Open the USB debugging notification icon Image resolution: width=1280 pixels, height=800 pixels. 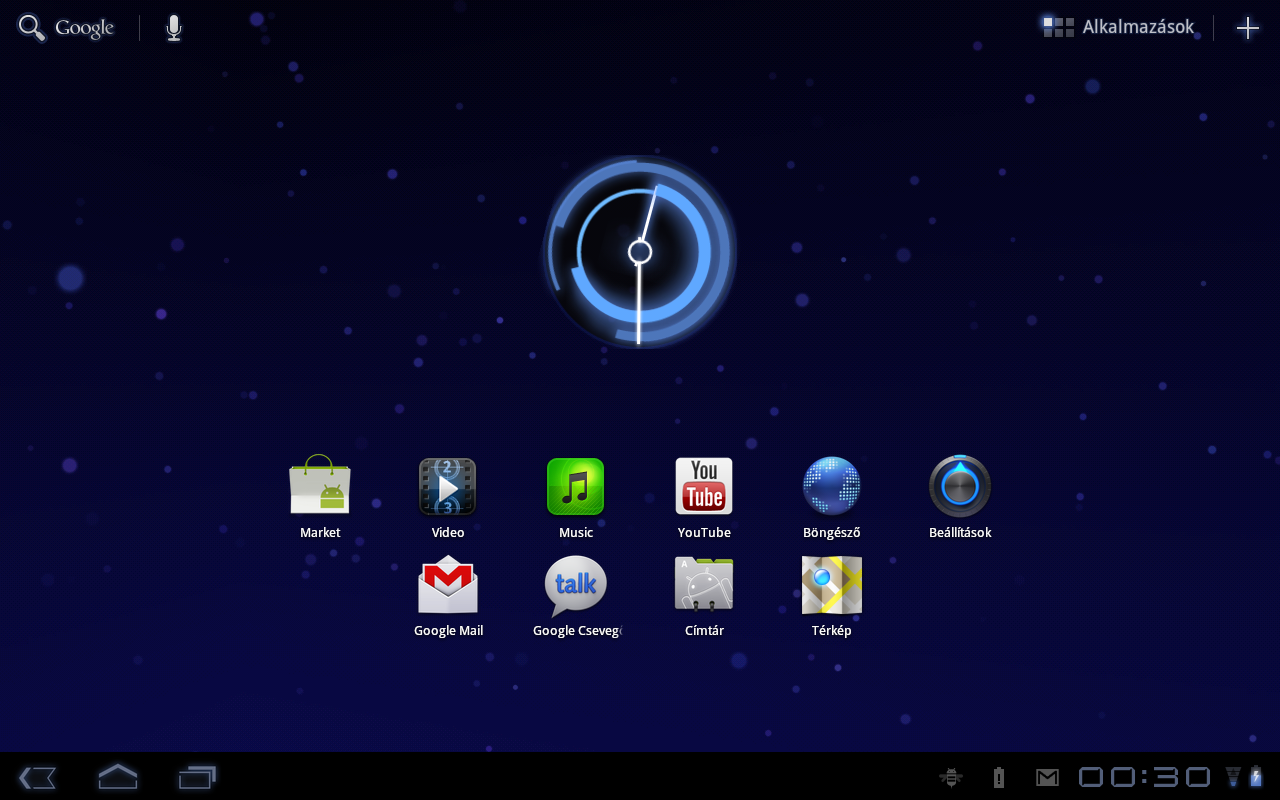pyautogui.click(x=951, y=777)
